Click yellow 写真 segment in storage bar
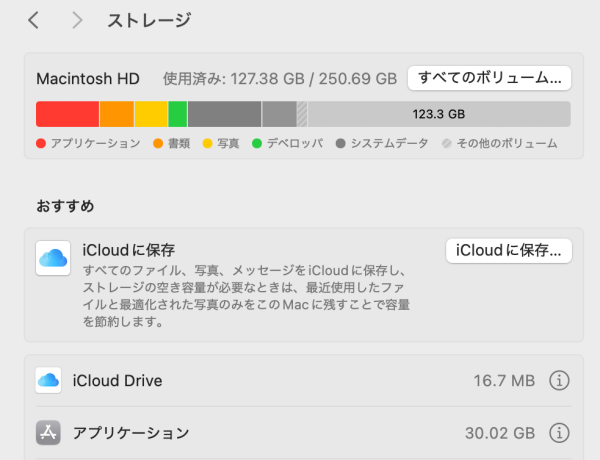This screenshot has height=460, width=600. (151, 114)
